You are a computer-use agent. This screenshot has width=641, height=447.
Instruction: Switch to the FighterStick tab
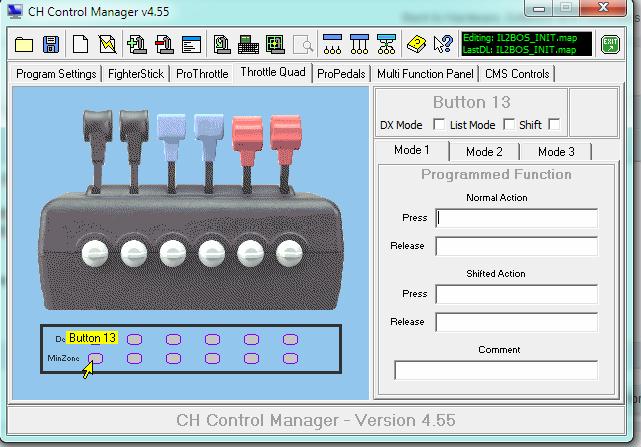coord(136,74)
